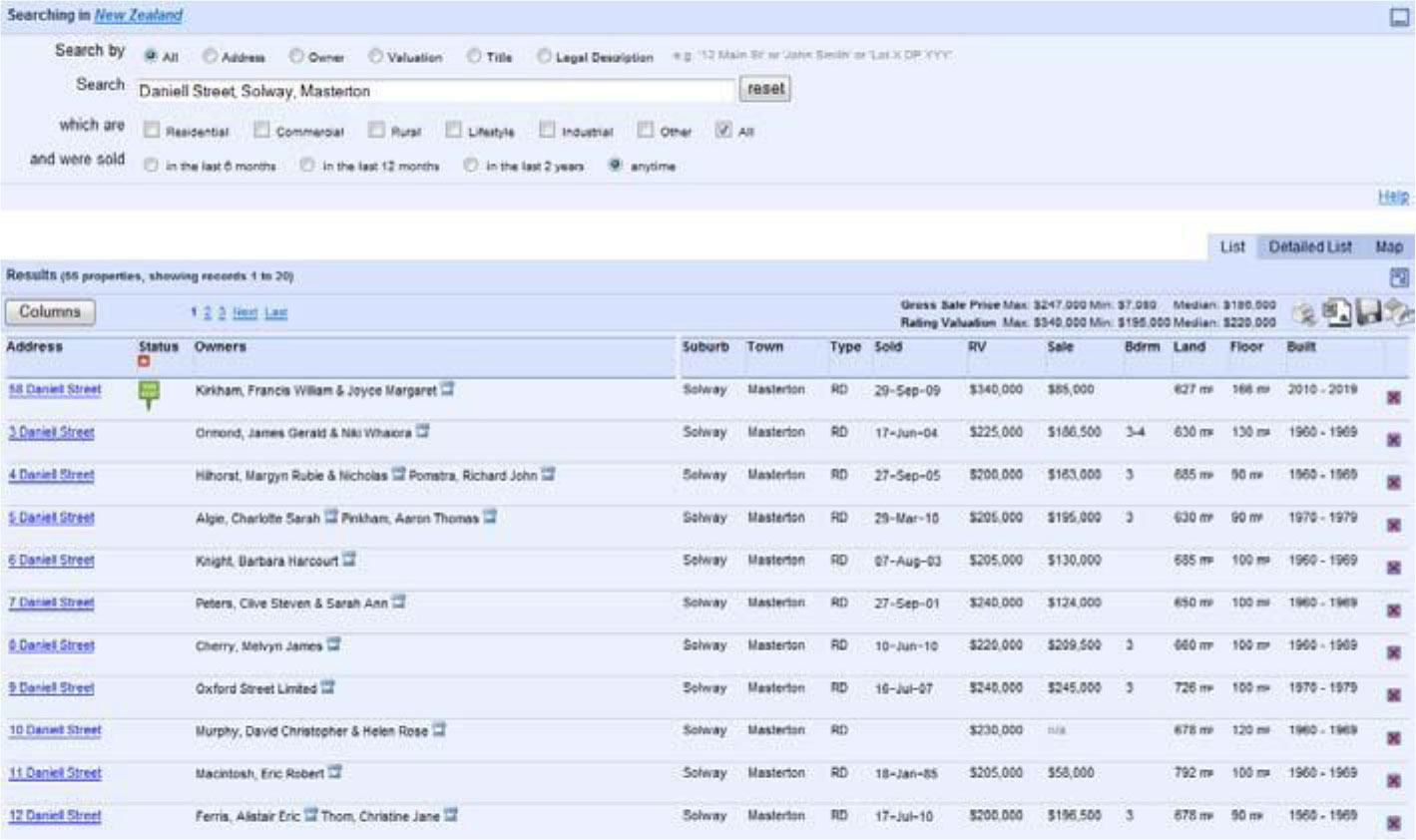
Task: Open the owner icon beside Ormond, James Gerald
Action: 423,432
